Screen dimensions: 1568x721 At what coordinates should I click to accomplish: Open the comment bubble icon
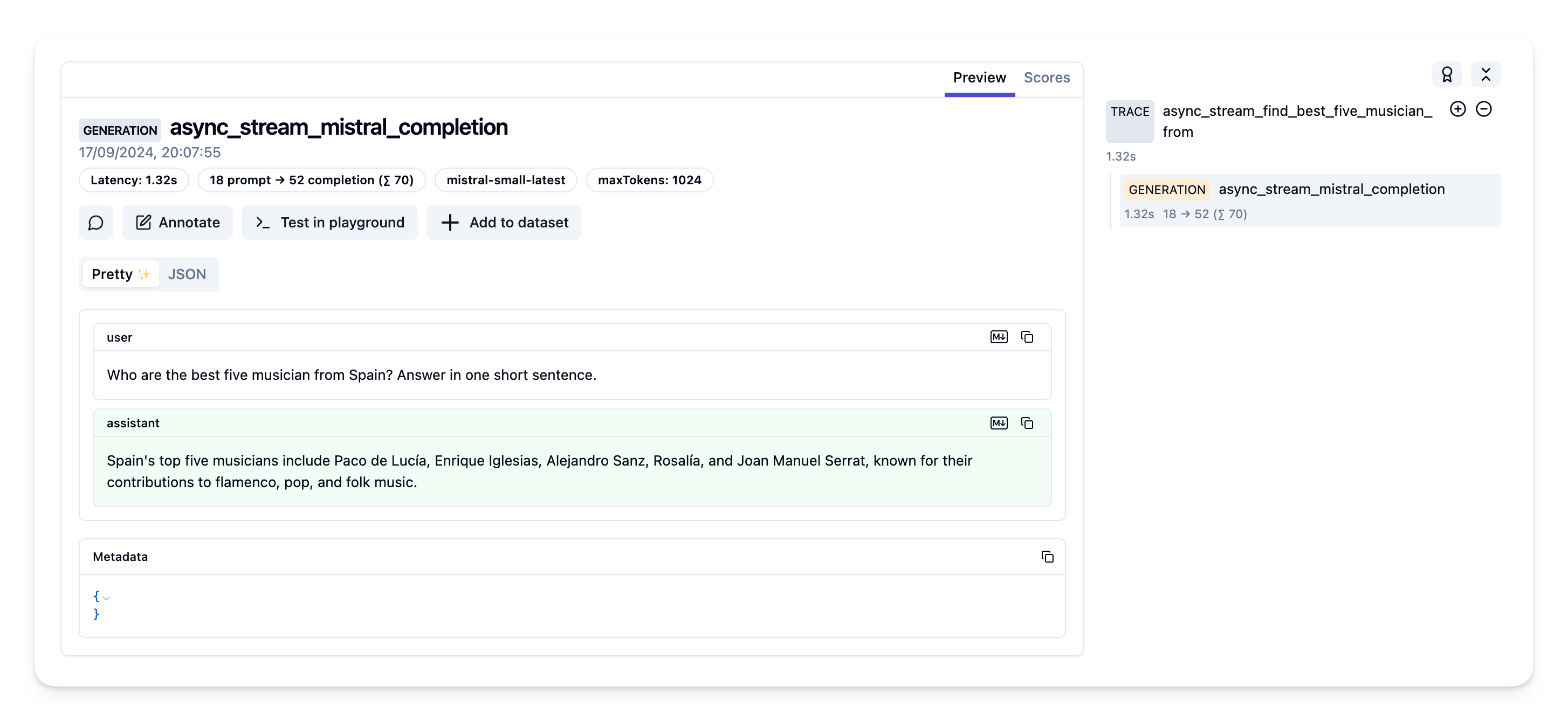tap(95, 223)
